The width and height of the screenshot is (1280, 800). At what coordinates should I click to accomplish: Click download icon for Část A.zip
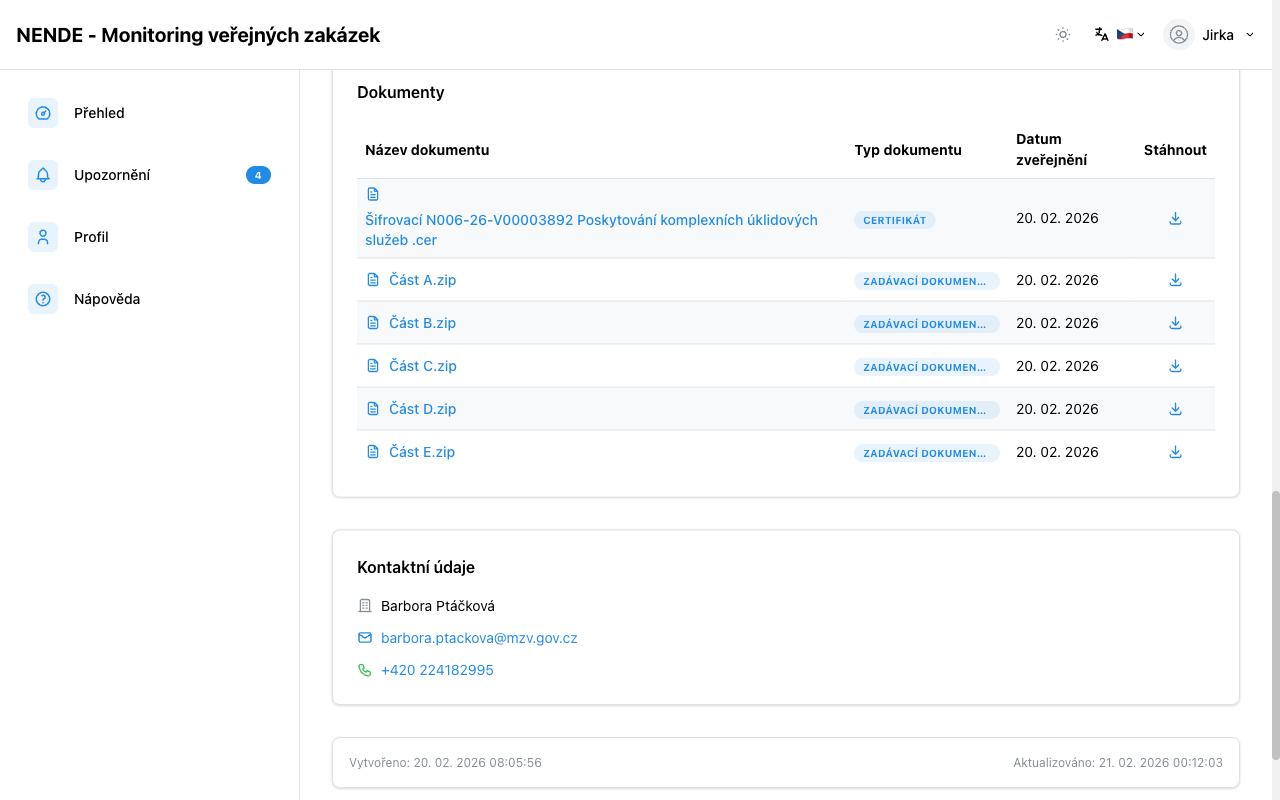[x=1175, y=281]
